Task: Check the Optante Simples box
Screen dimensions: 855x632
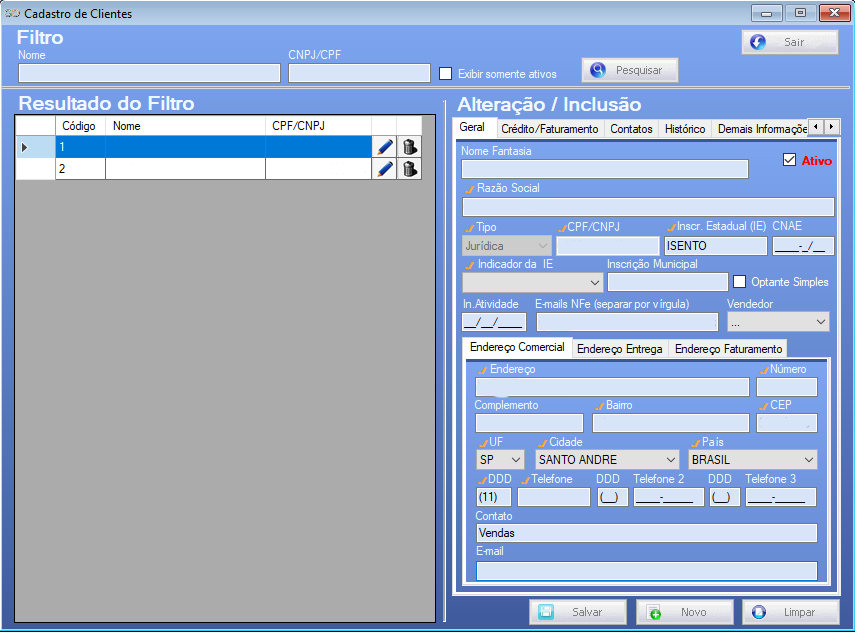Action: click(x=739, y=281)
